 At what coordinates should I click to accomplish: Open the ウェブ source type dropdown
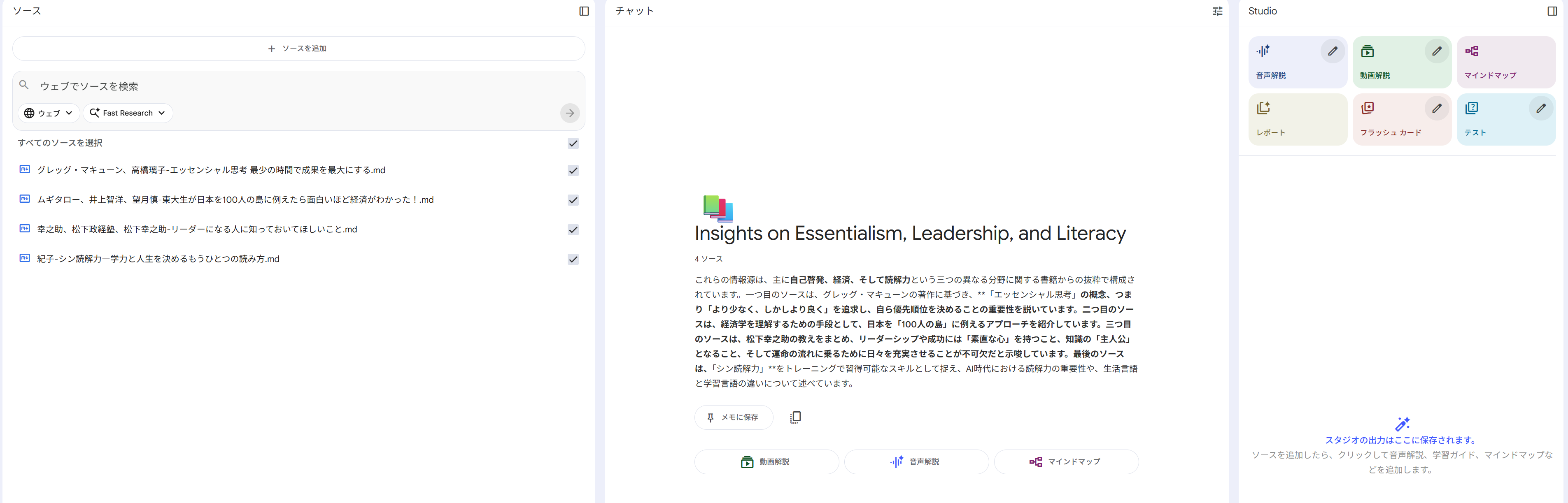(x=48, y=113)
